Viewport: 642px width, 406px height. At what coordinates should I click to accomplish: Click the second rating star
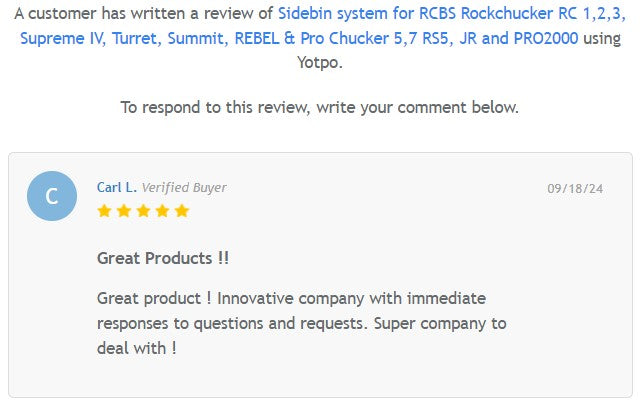pos(123,211)
